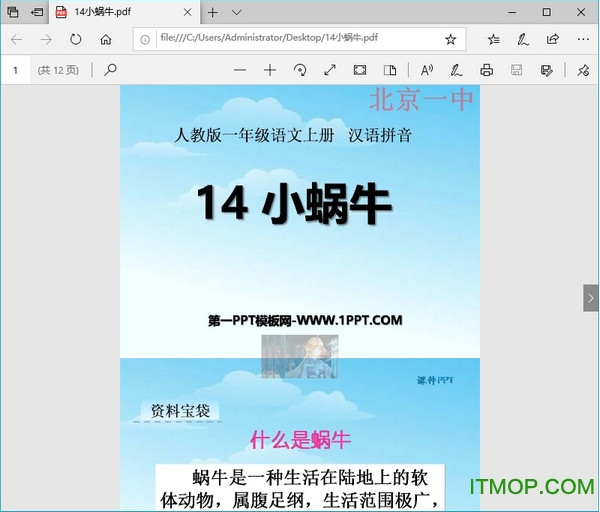Show site information icon in address bar

[x=145, y=39]
